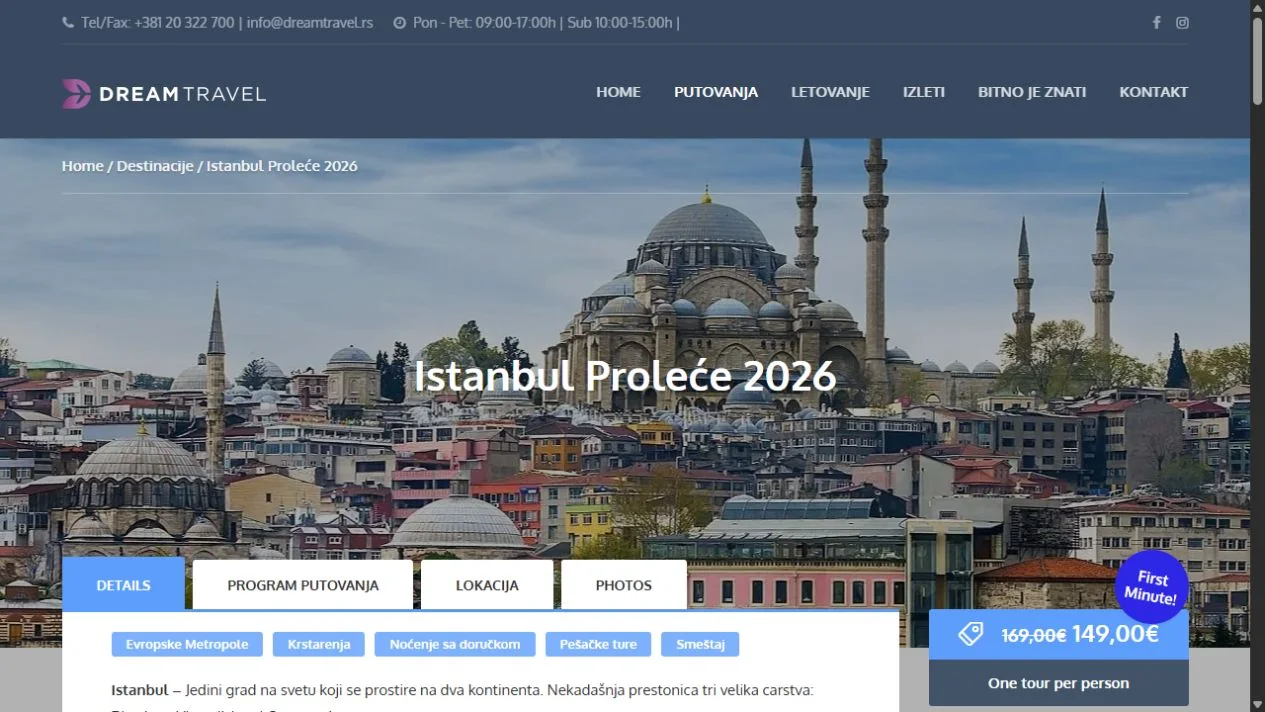Viewport: 1265px width, 712px height.
Task: Open the PUTOVANJA menu
Action: 716,92
